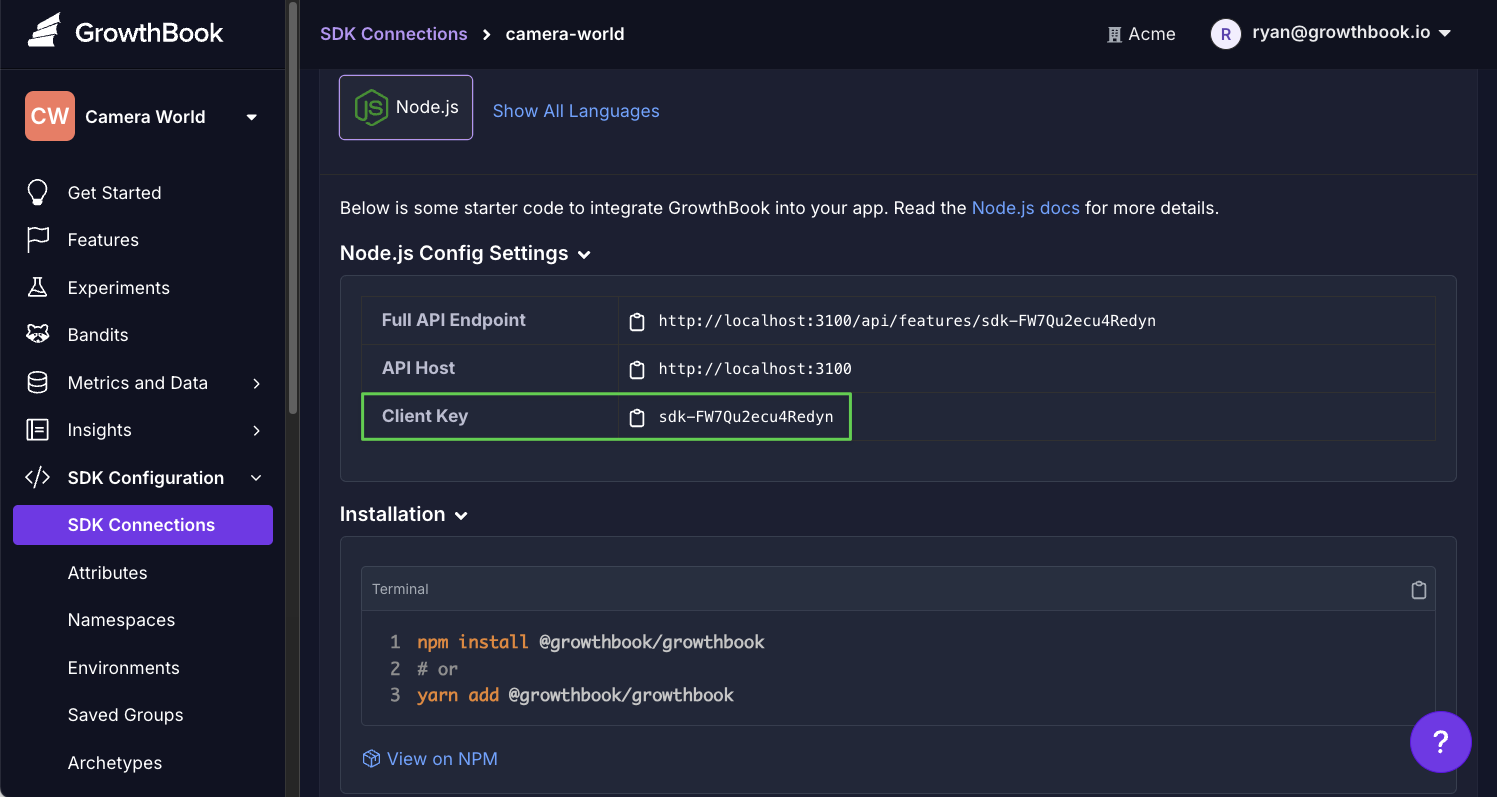Click the SDK Configuration code icon
Image resolution: width=1497 pixels, height=797 pixels.
coord(37,478)
